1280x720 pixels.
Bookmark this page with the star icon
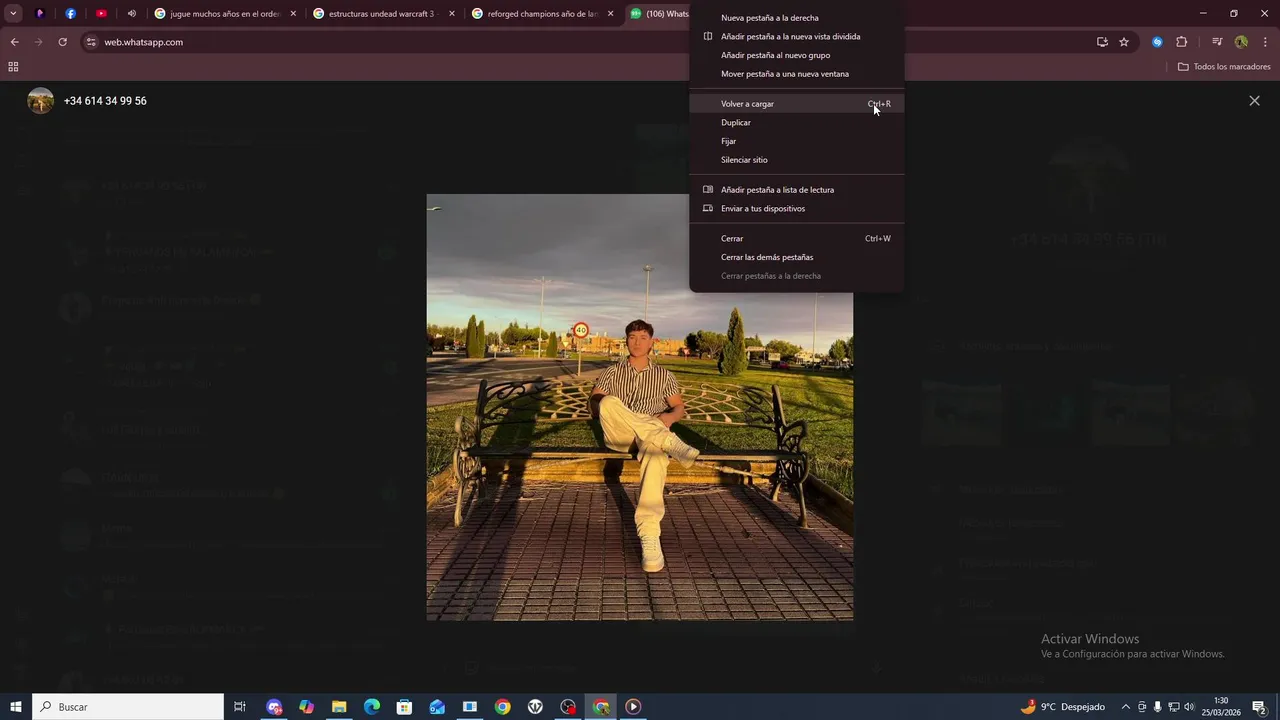click(x=1124, y=42)
